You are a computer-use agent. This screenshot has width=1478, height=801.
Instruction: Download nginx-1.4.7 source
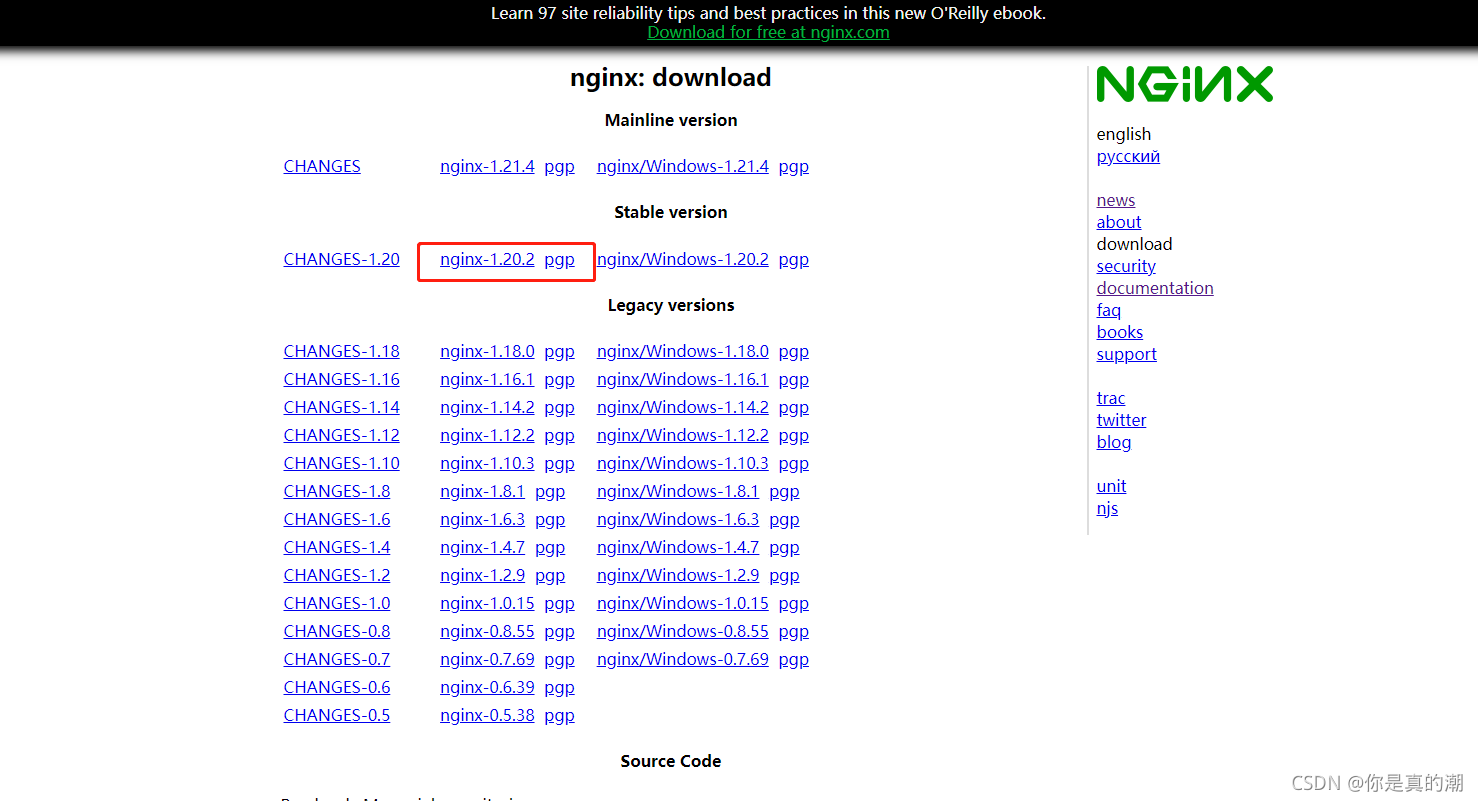pos(482,547)
